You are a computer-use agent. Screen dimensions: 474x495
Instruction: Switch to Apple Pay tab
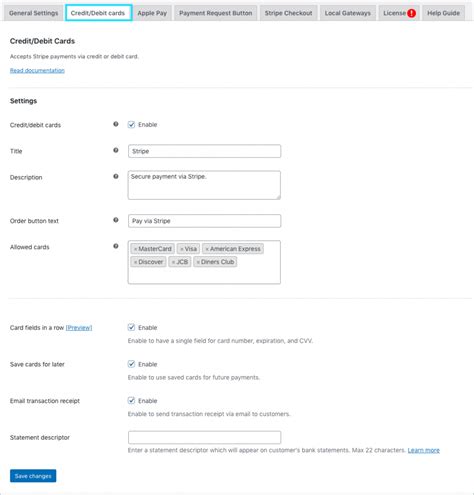[x=152, y=13]
